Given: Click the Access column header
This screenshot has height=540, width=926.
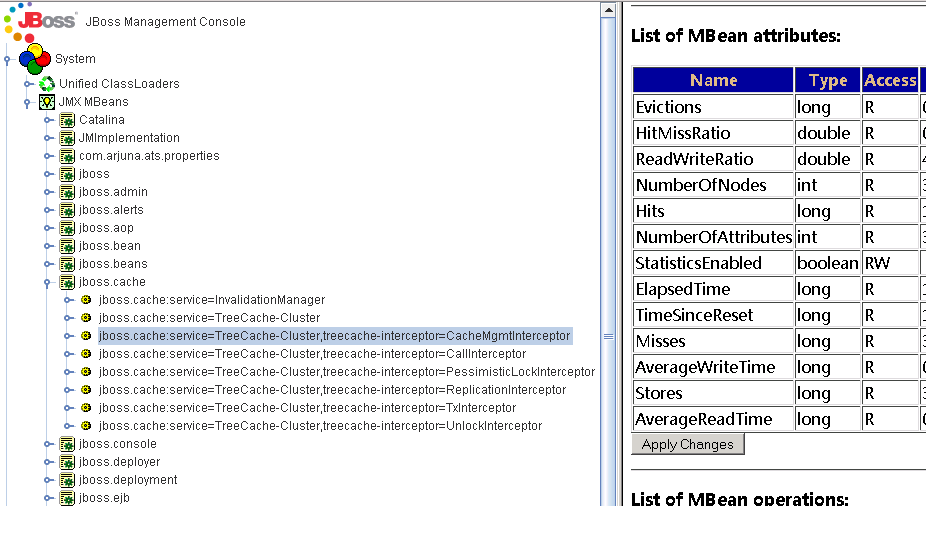Looking at the screenshot, I should point(890,80).
